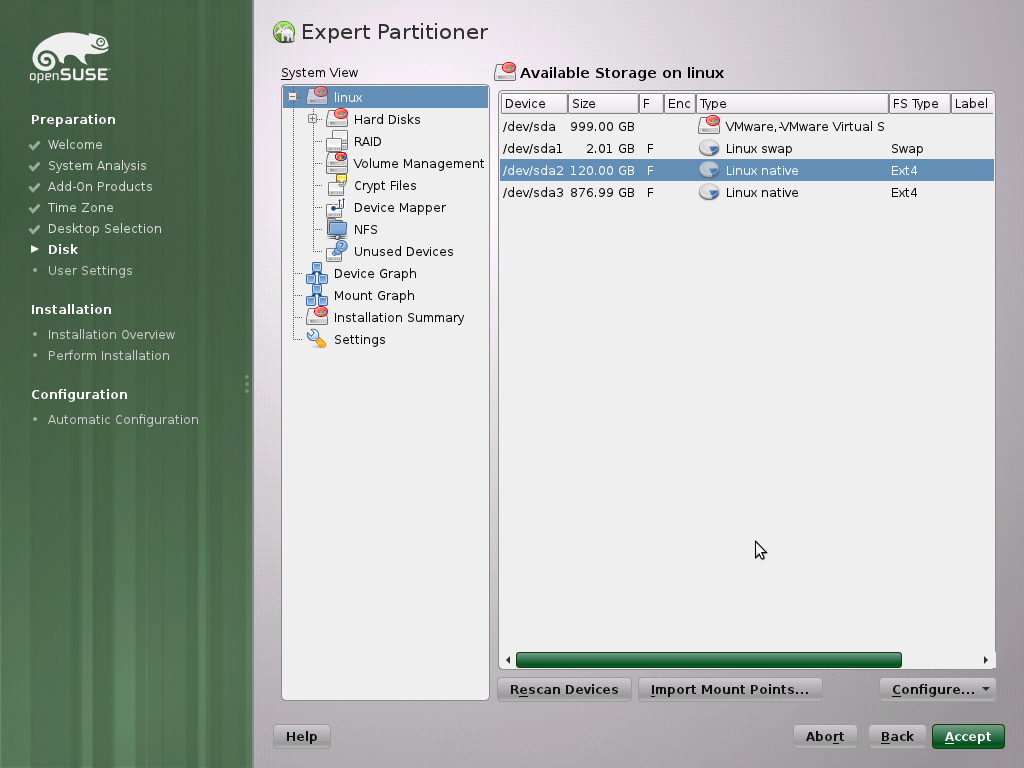This screenshot has width=1024, height=768.
Task: Select Device Mapper tree item
Action: (x=400, y=207)
